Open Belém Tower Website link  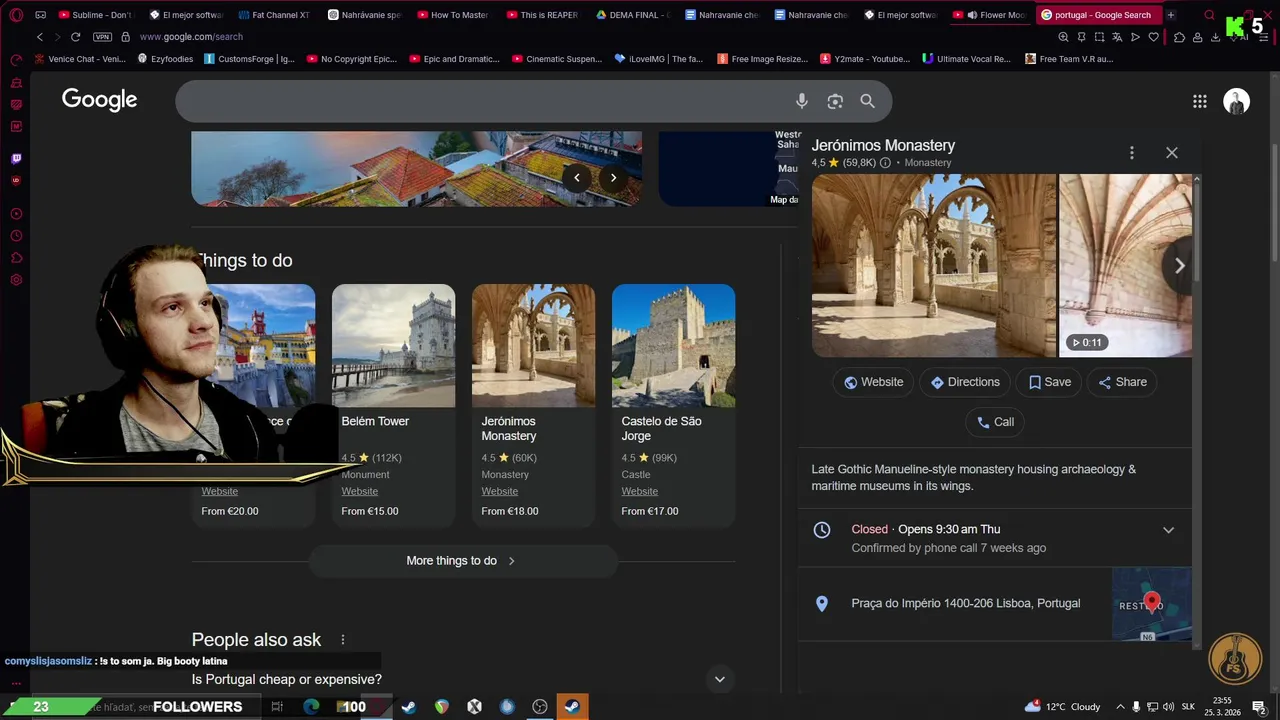359,491
